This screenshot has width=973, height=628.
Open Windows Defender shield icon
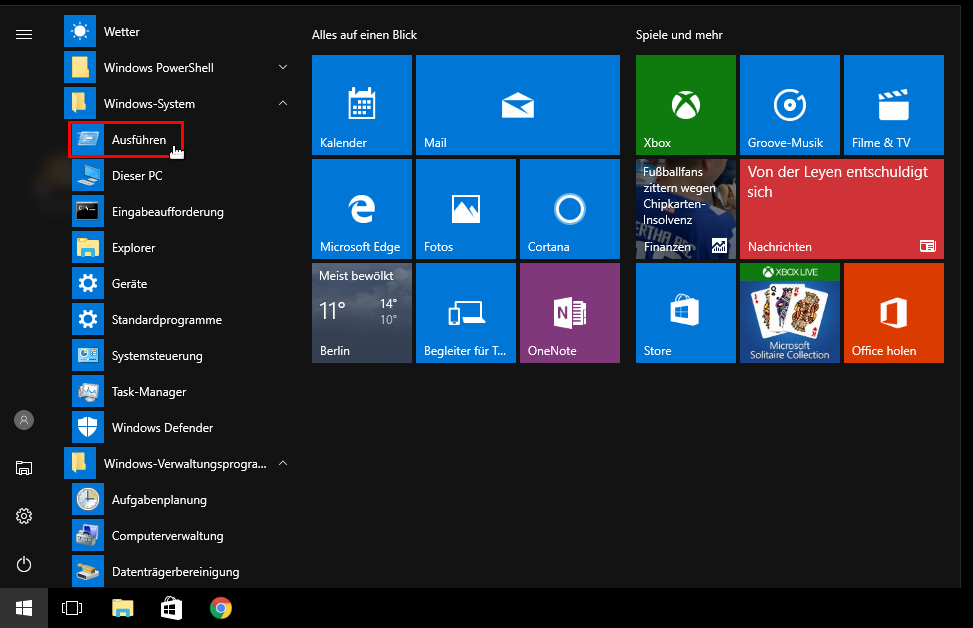click(x=87, y=427)
